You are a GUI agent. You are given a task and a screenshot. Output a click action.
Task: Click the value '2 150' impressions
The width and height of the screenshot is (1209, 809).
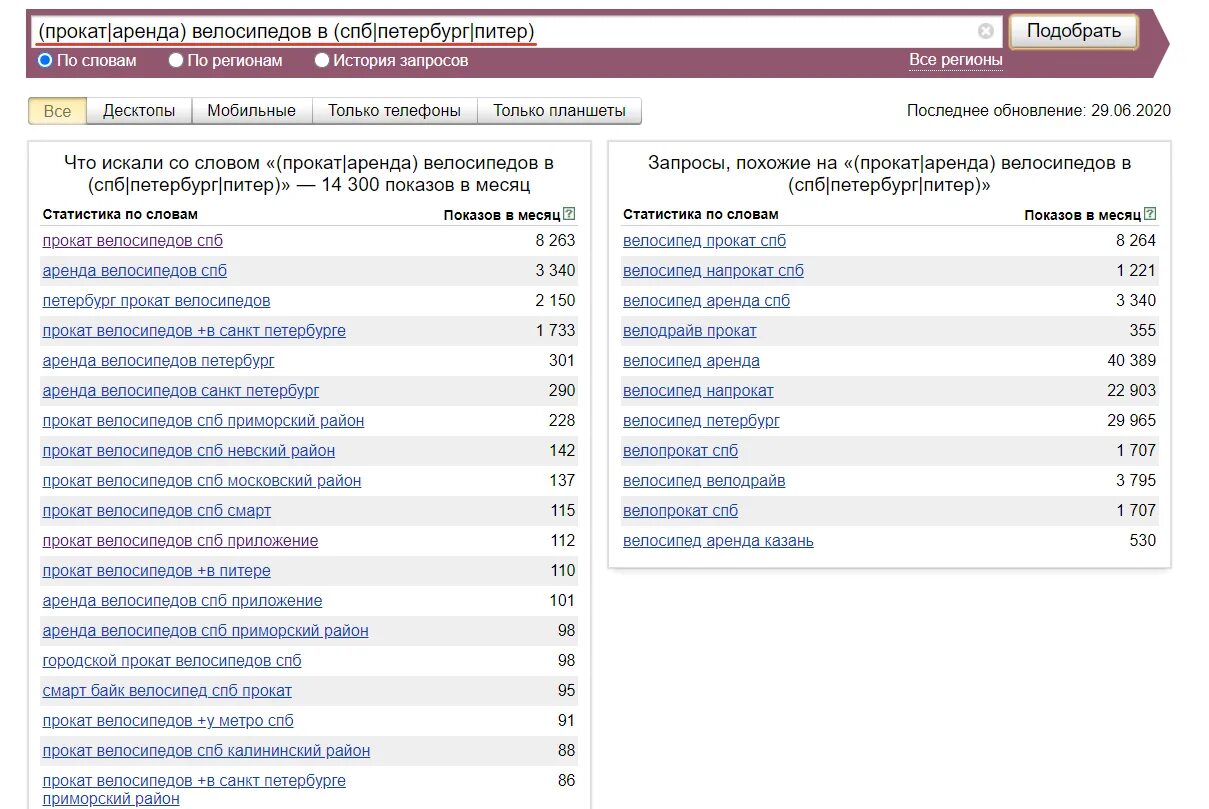[555, 301]
